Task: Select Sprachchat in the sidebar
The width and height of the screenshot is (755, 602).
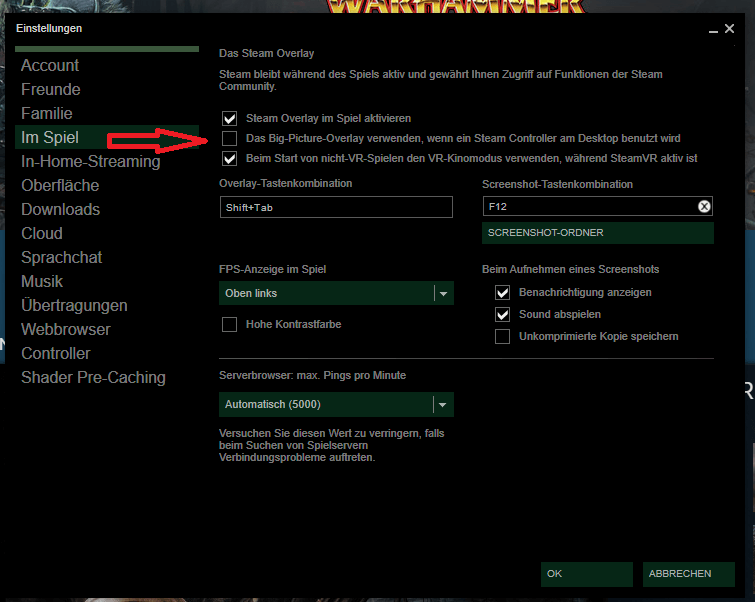Action: [x=62, y=258]
